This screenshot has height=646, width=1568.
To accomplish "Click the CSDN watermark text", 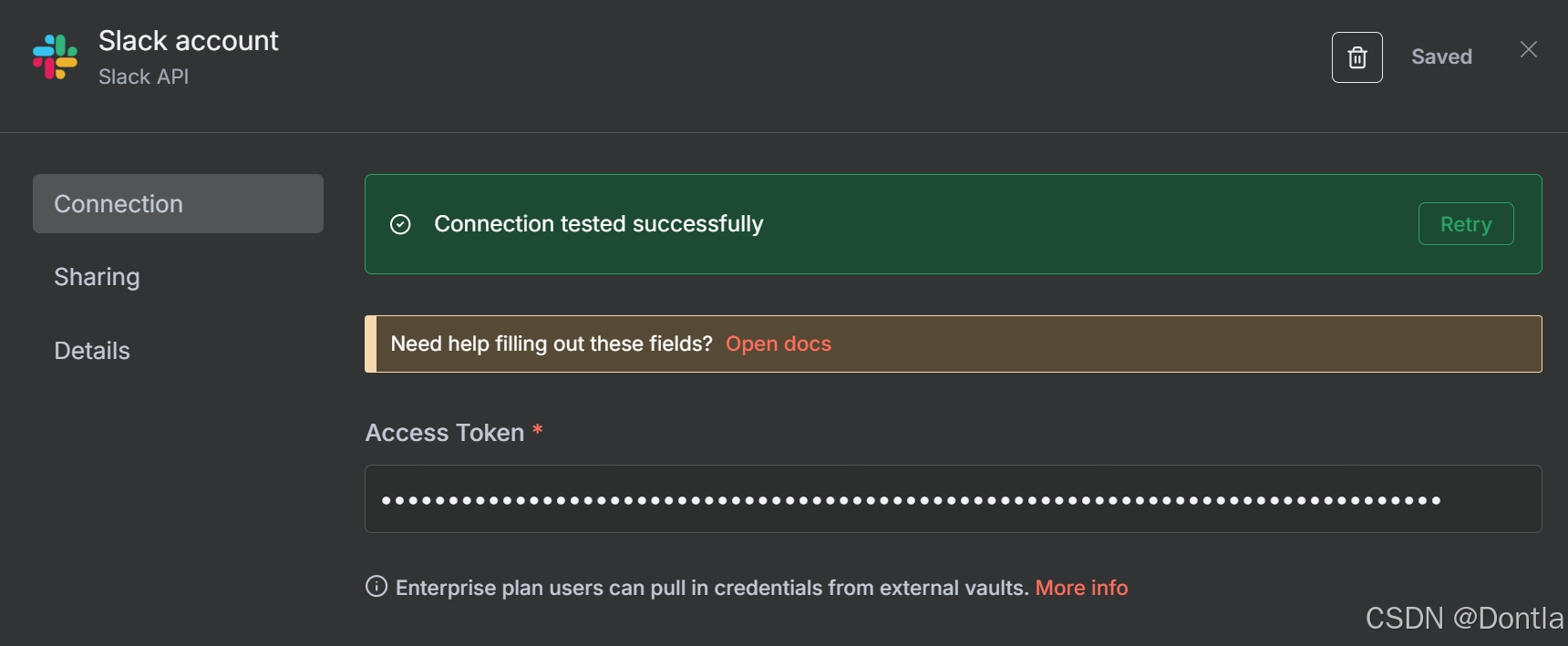I will [x=1464, y=618].
